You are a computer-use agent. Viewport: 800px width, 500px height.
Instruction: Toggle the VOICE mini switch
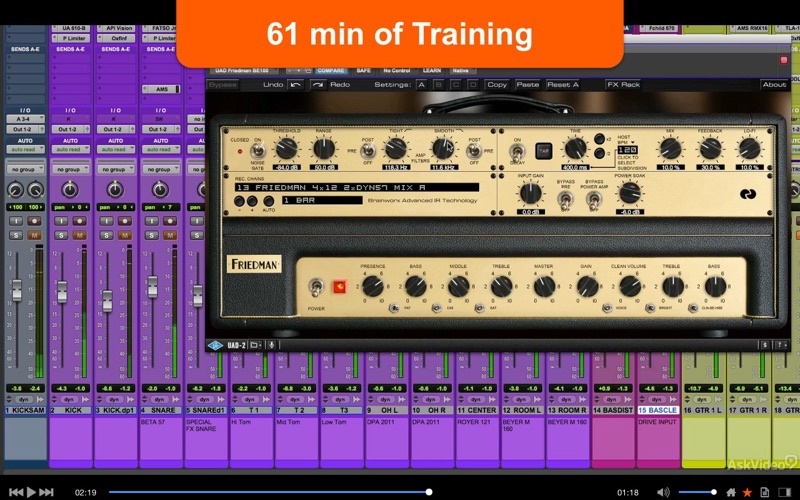pyautogui.click(x=607, y=308)
